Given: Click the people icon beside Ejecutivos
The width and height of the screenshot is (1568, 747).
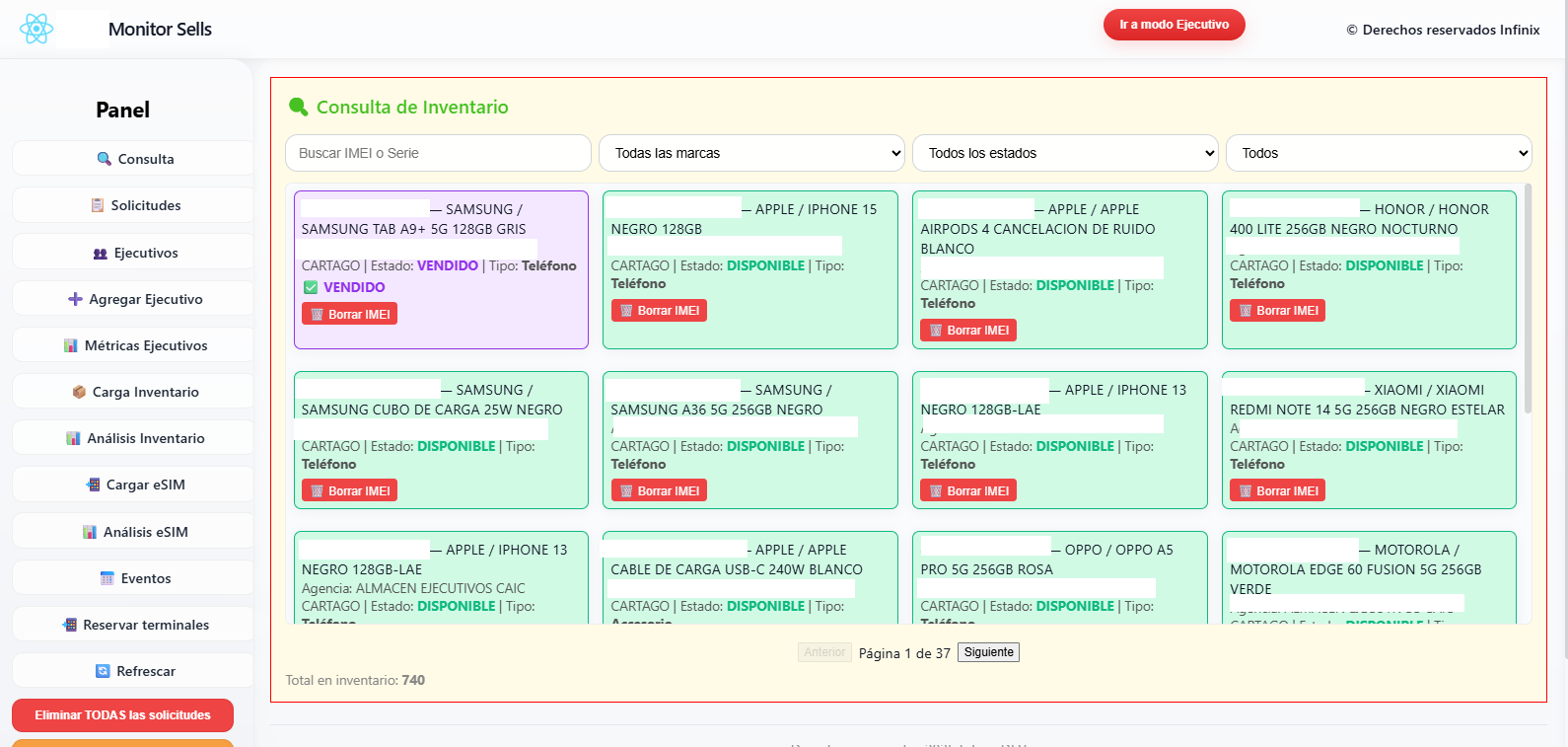Looking at the screenshot, I should pos(100,254).
